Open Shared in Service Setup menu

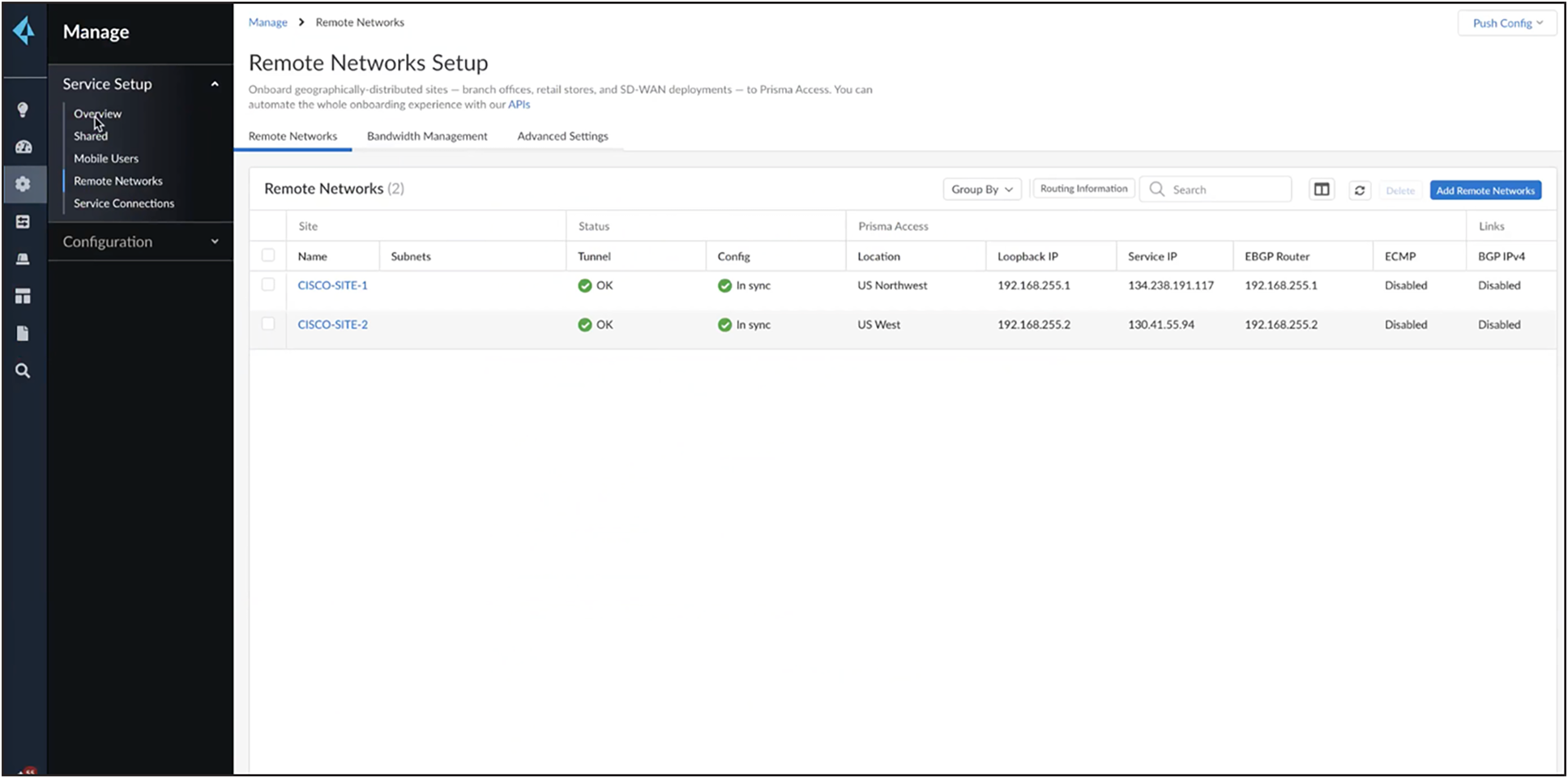click(x=90, y=136)
